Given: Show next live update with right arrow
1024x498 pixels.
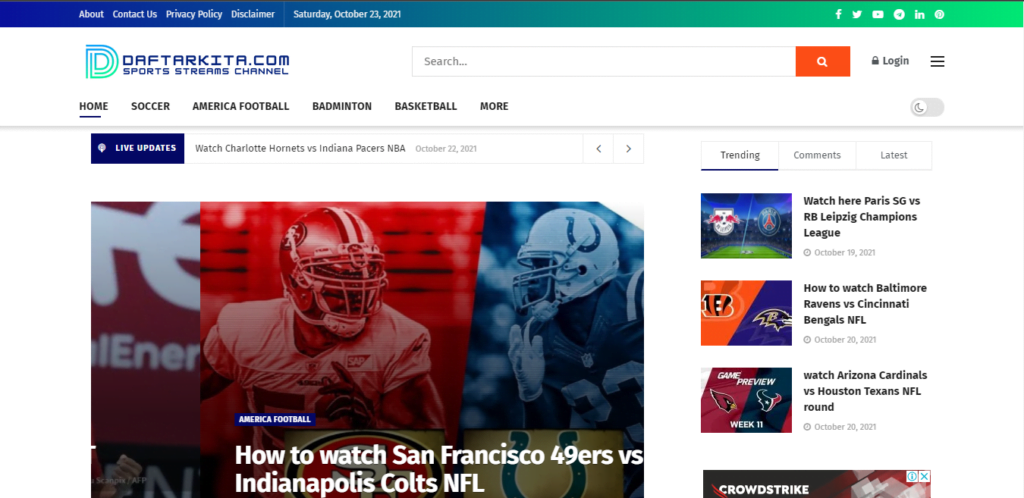Looking at the screenshot, I should (628, 149).
